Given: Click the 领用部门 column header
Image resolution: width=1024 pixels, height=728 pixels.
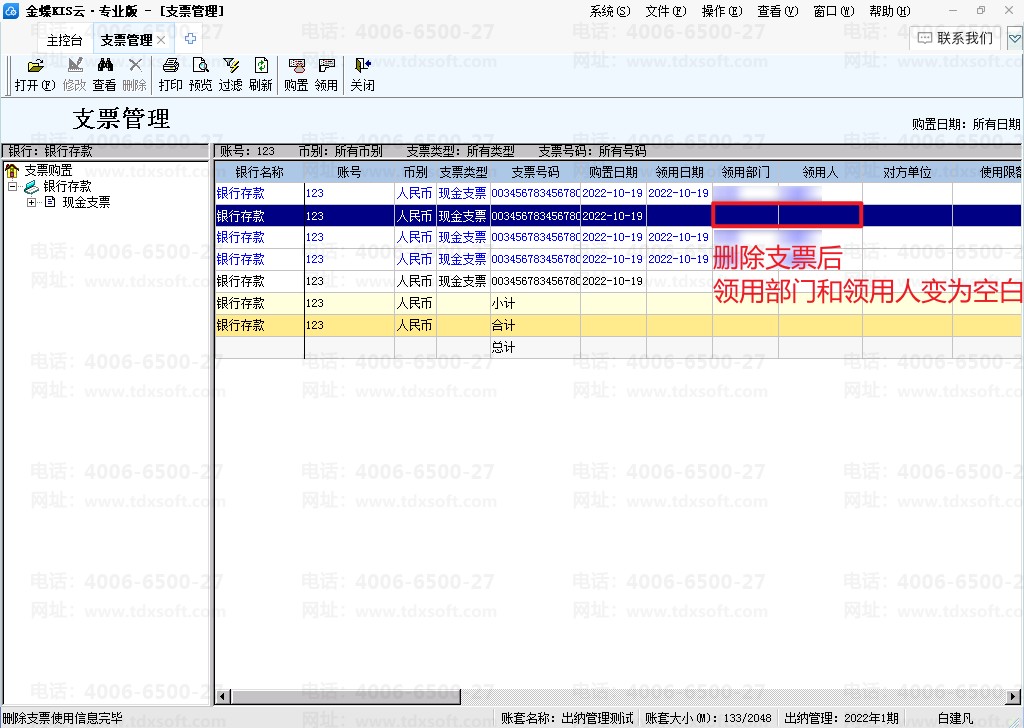Looking at the screenshot, I should coord(745,172).
